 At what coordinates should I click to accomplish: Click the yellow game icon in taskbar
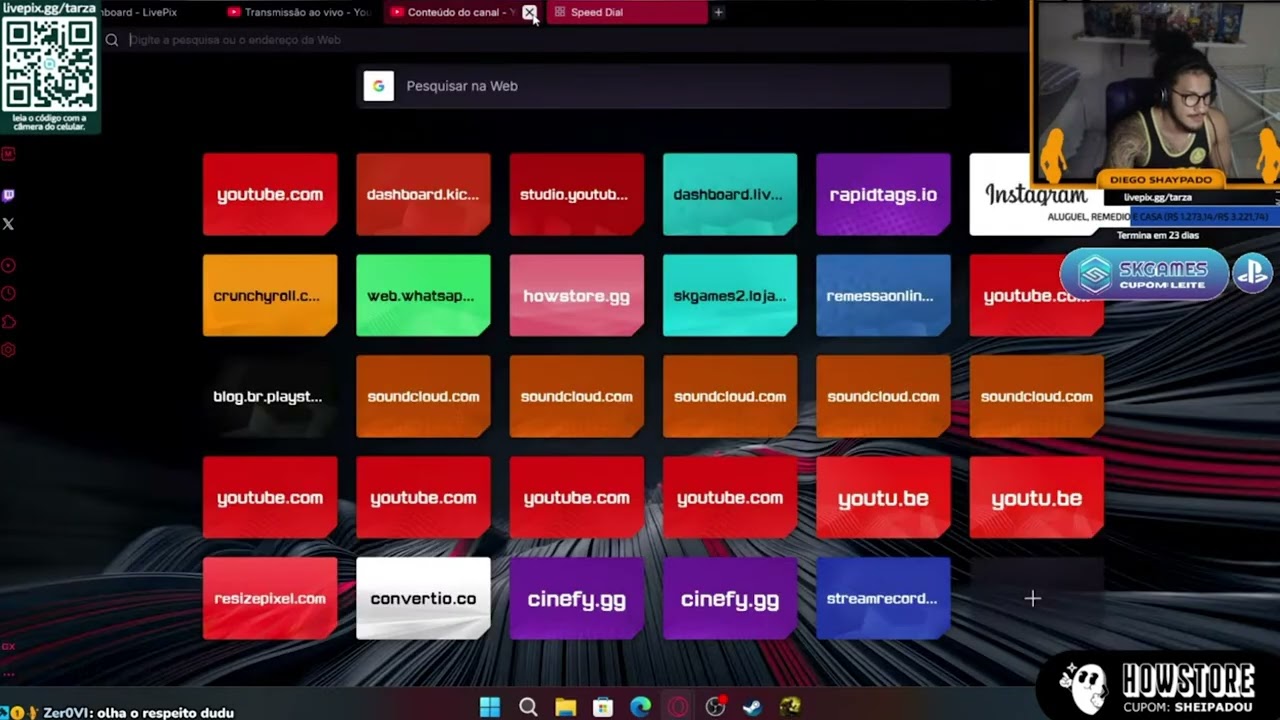click(x=790, y=707)
